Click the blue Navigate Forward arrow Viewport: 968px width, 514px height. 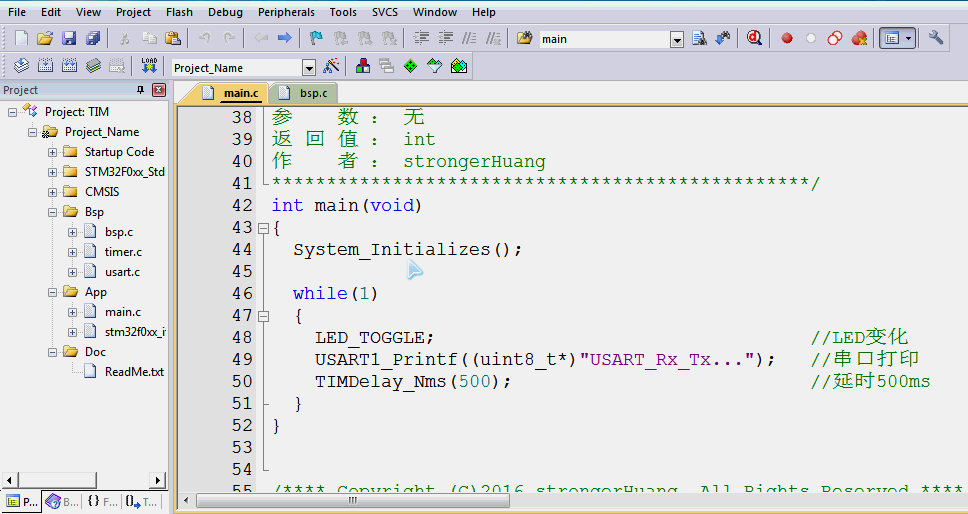tap(285, 38)
